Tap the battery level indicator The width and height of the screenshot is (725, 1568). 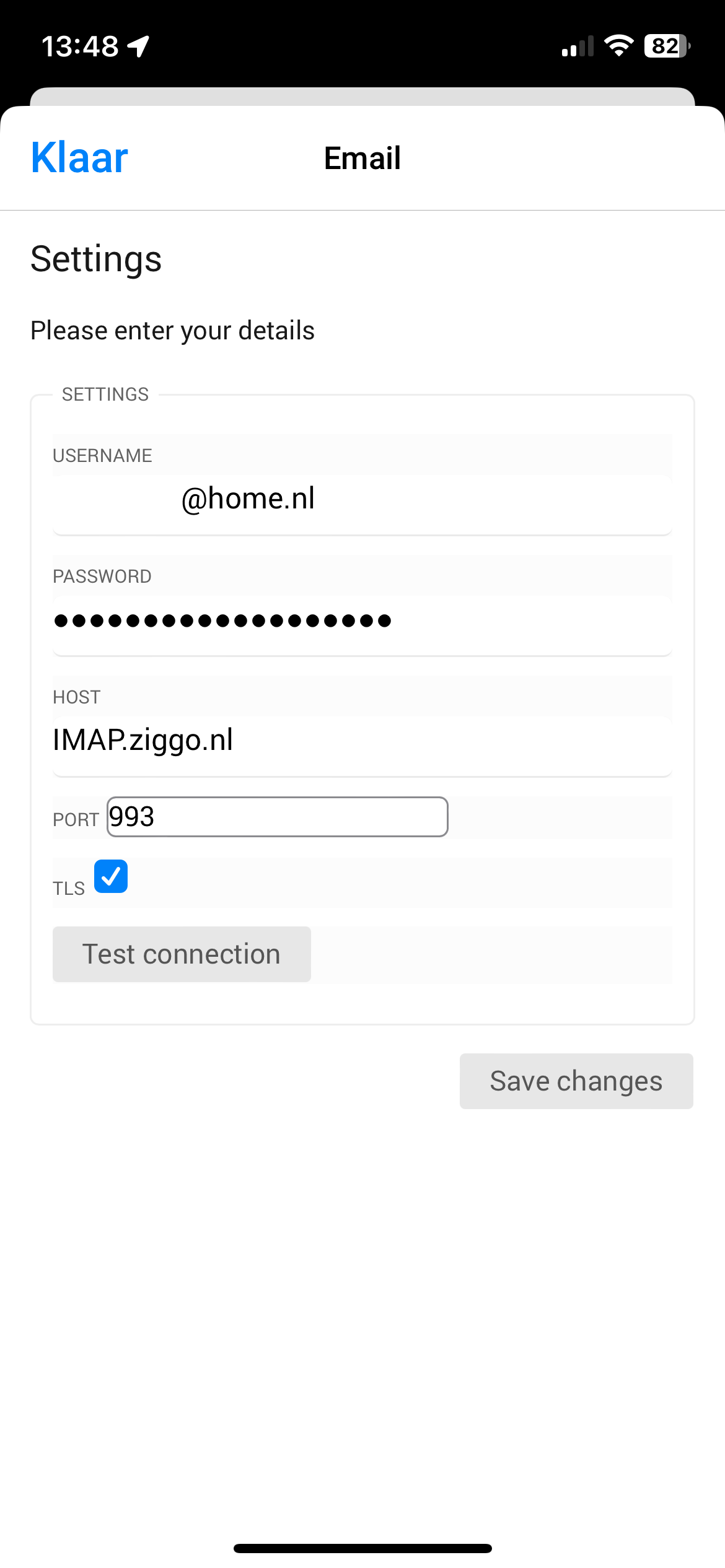(x=667, y=46)
